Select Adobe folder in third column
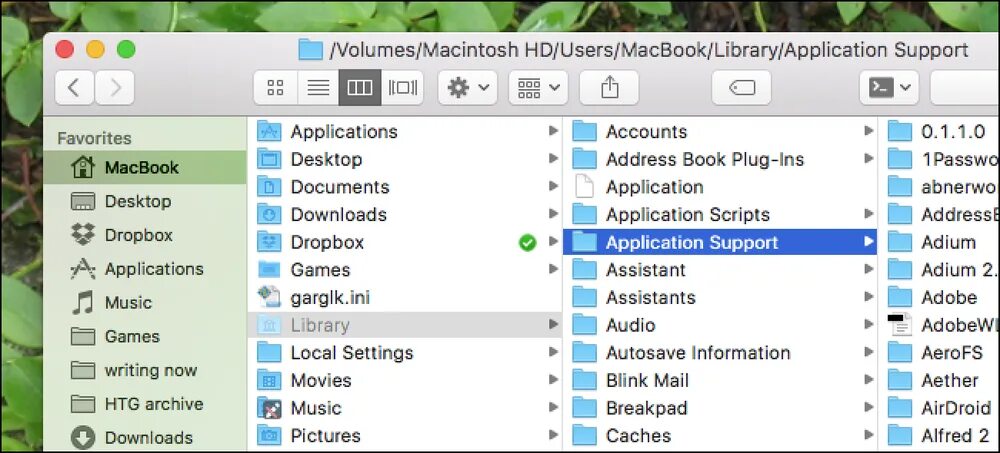Screen dimensions: 1000x453 tap(939, 298)
